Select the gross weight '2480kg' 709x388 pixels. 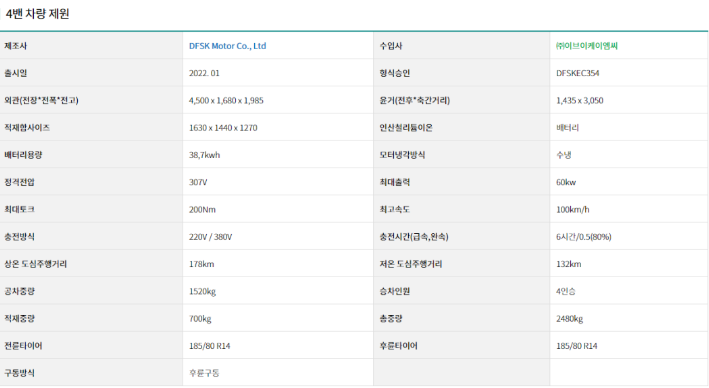(x=569, y=318)
